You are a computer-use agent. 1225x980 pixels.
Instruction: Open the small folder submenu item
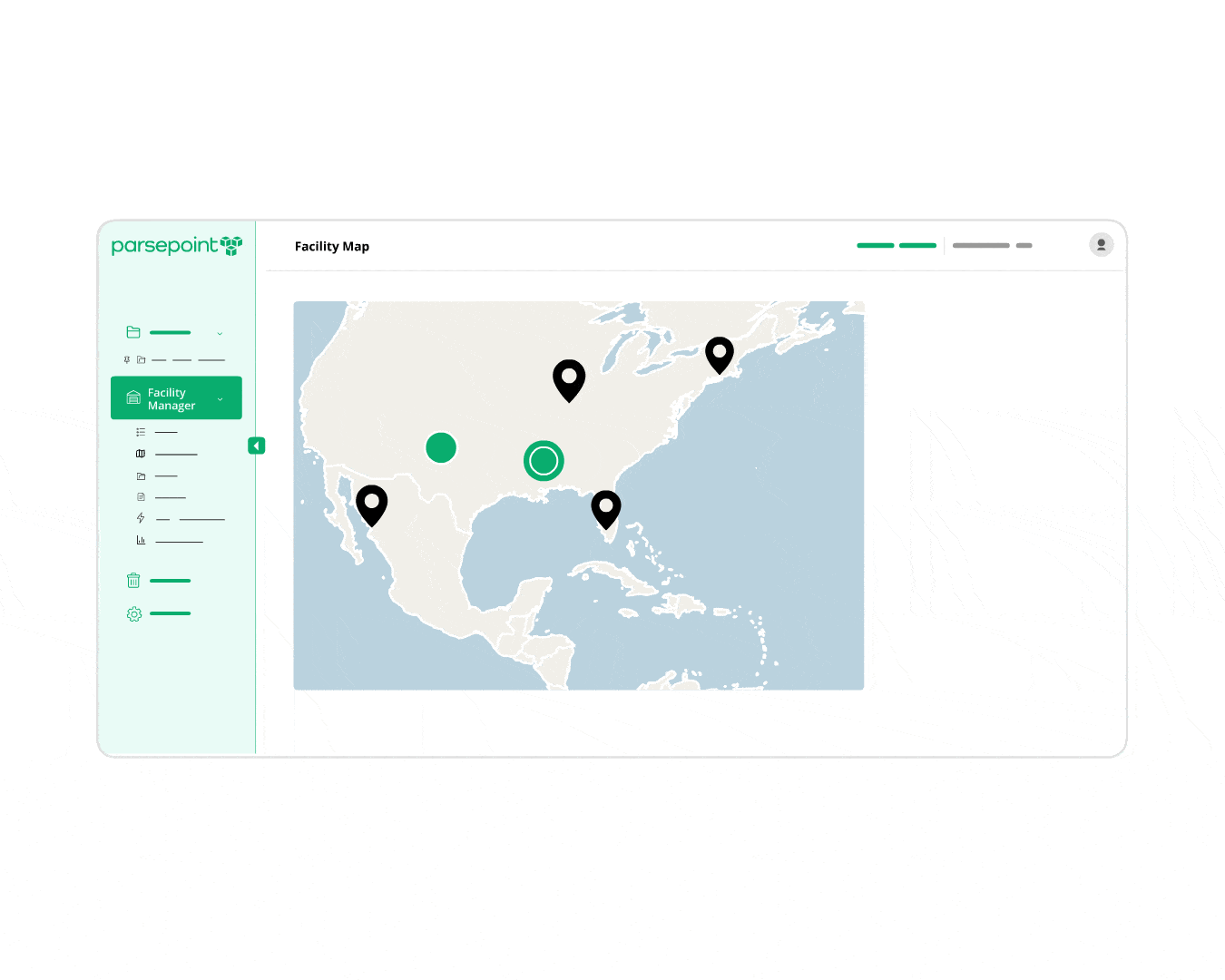click(x=141, y=475)
